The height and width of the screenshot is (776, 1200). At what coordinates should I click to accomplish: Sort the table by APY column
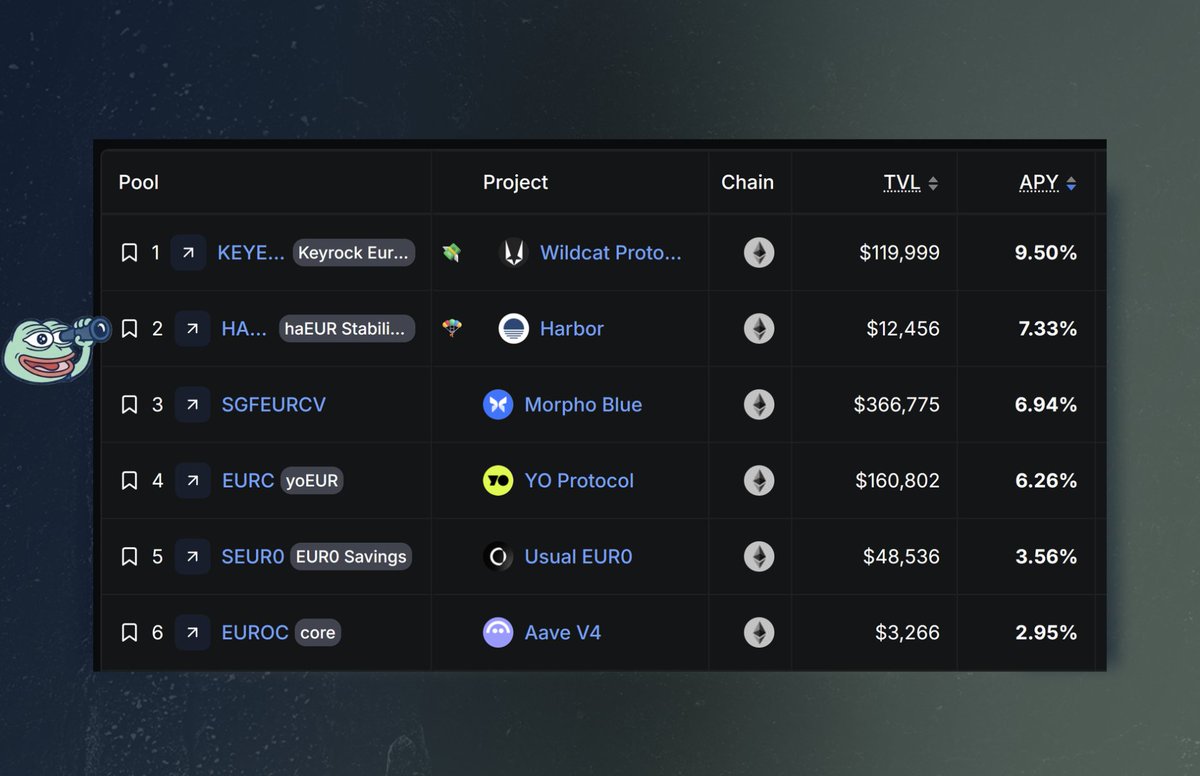coord(1048,183)
